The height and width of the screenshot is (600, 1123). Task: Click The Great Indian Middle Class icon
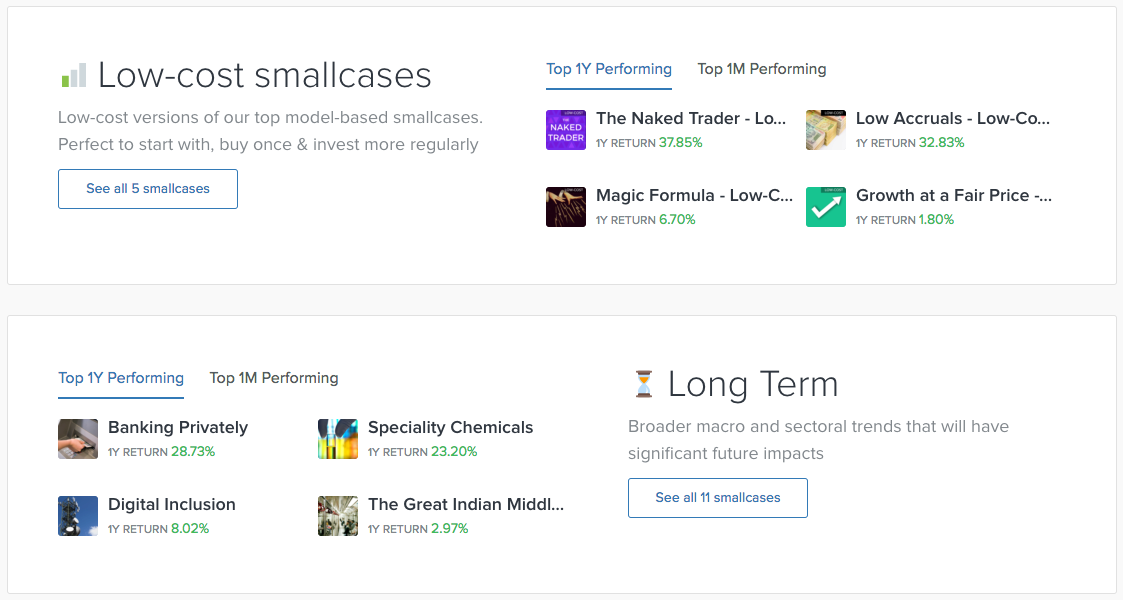337,516
